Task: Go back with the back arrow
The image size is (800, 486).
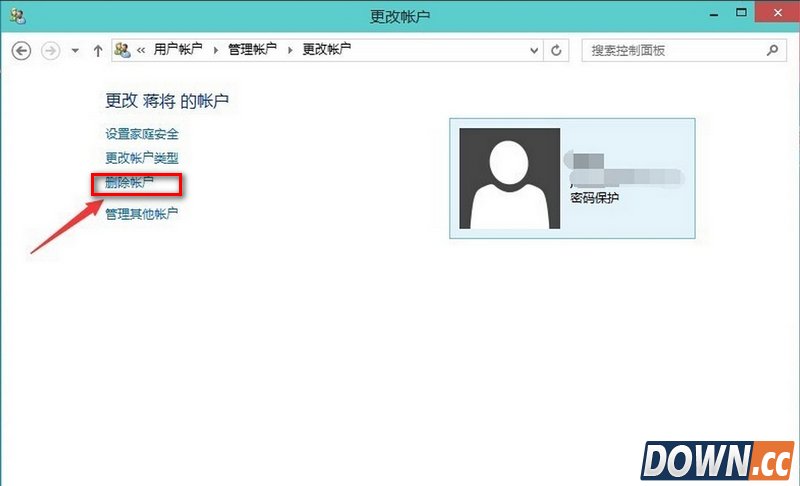Action: pyautogui.click(x=21, y=50)
